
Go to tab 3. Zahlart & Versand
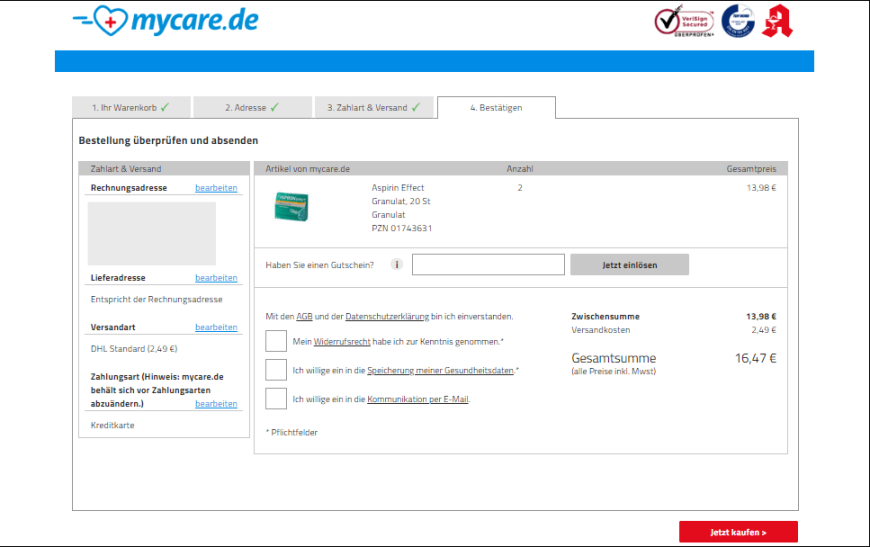[374, 108]
